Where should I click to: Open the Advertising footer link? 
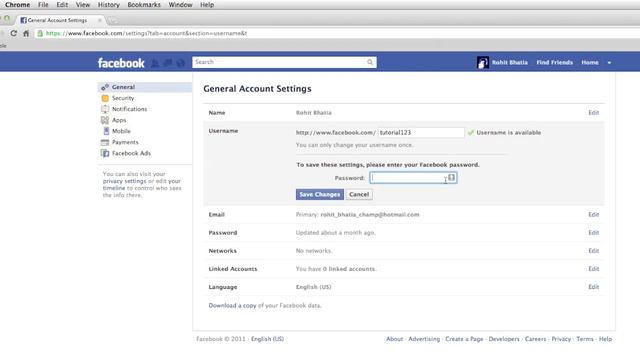coord(424,339)
